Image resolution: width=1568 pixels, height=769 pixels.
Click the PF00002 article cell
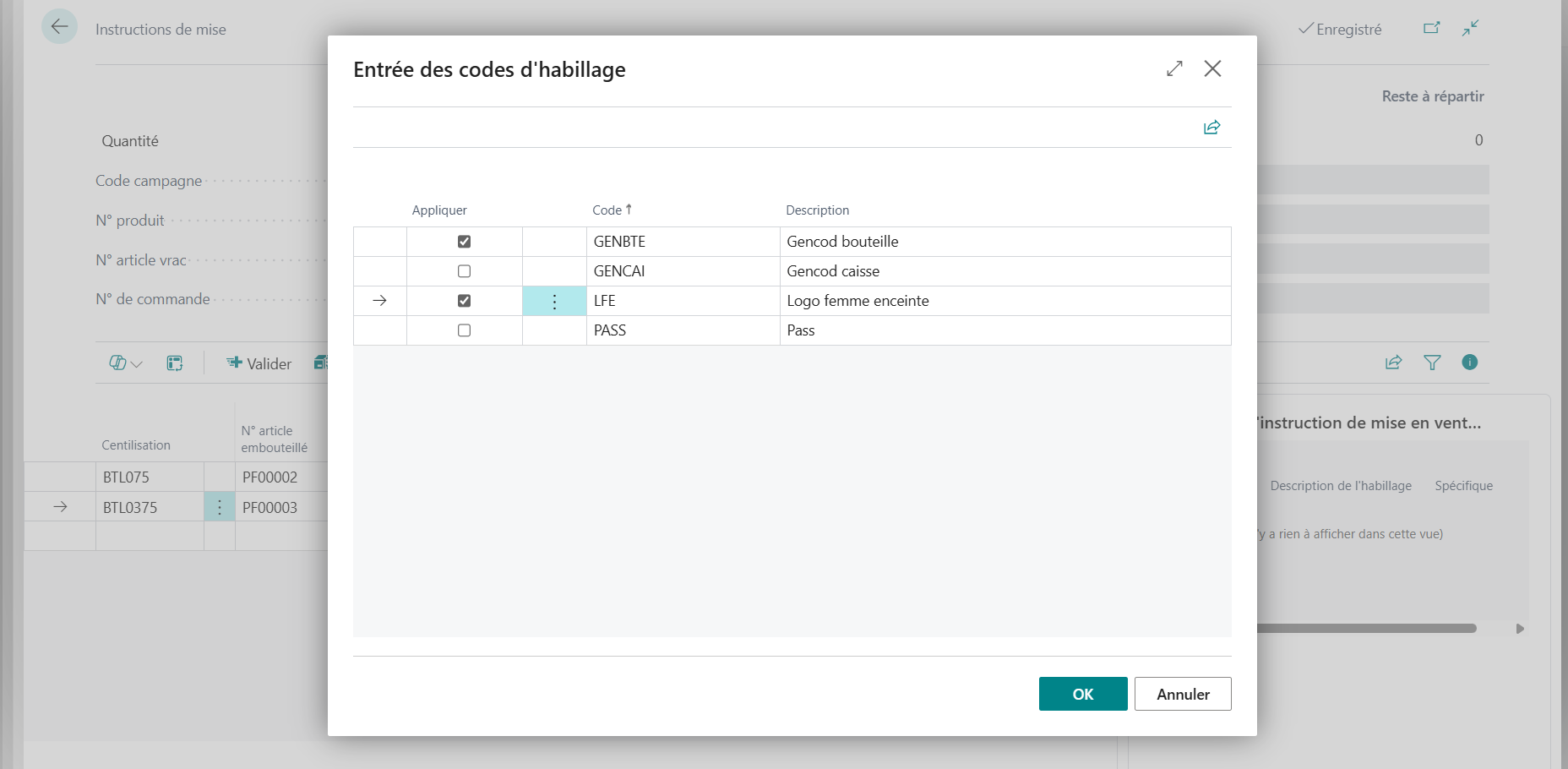click(x=281, y=477)
